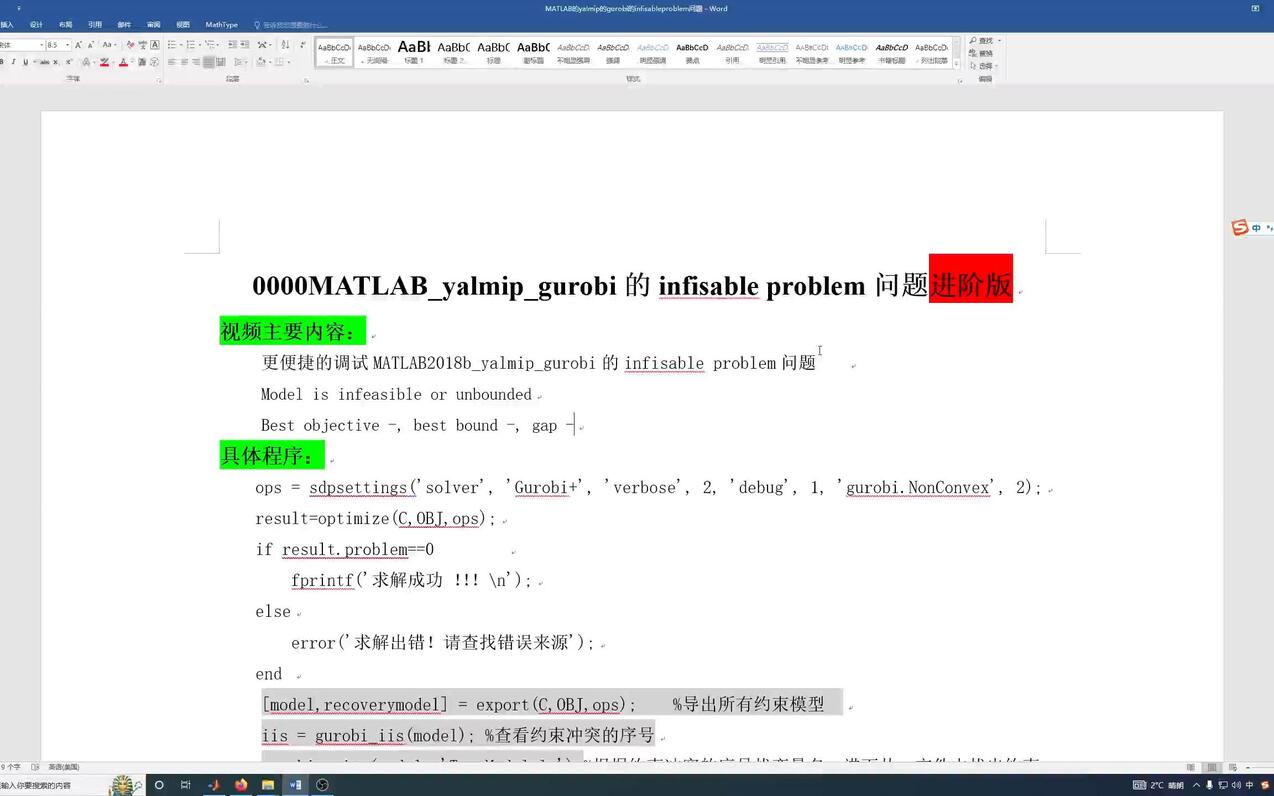Open the 布局 ribbon tab
1274x796 pixels.
click(x=65, y=24)
